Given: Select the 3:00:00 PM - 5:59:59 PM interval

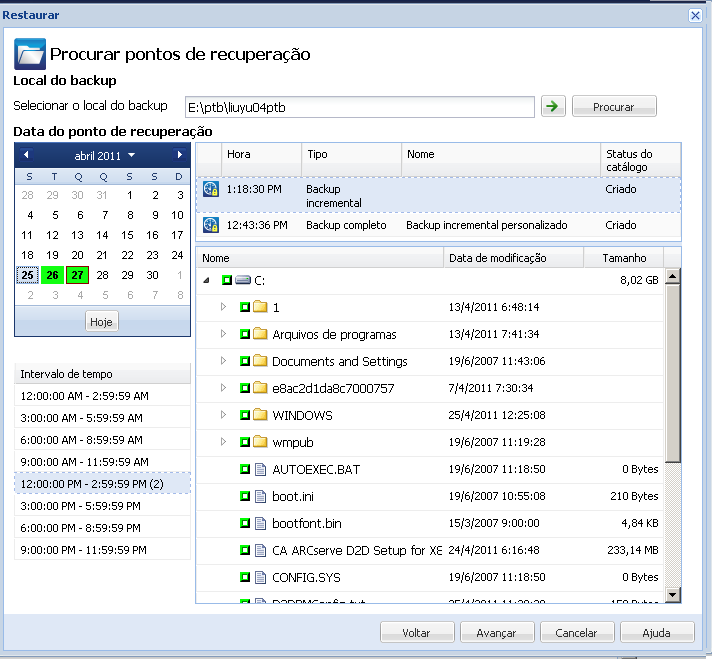Looking at the screenshot, I should point(102,505).
